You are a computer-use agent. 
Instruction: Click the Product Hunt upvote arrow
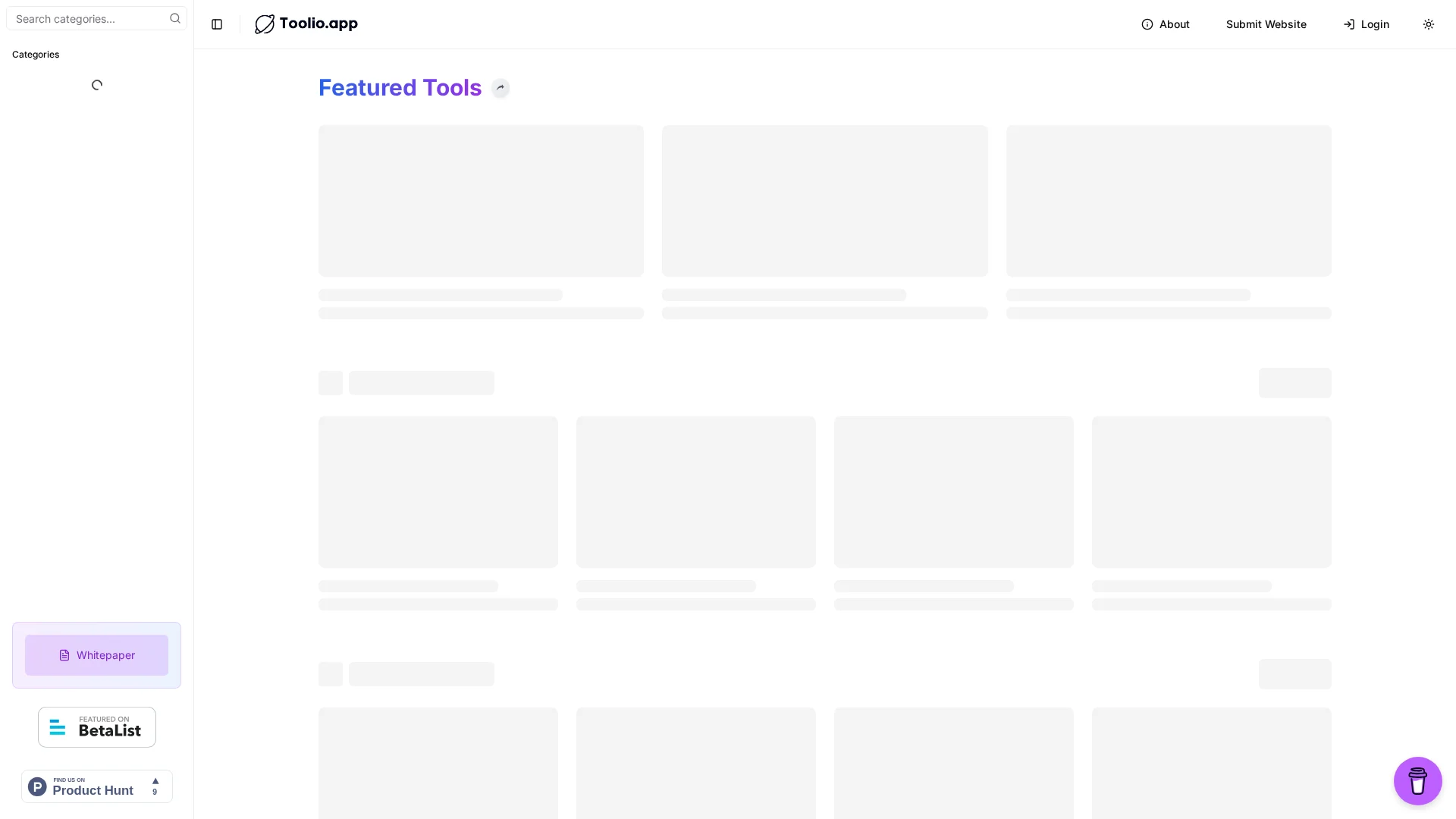[x=155, y=781]
